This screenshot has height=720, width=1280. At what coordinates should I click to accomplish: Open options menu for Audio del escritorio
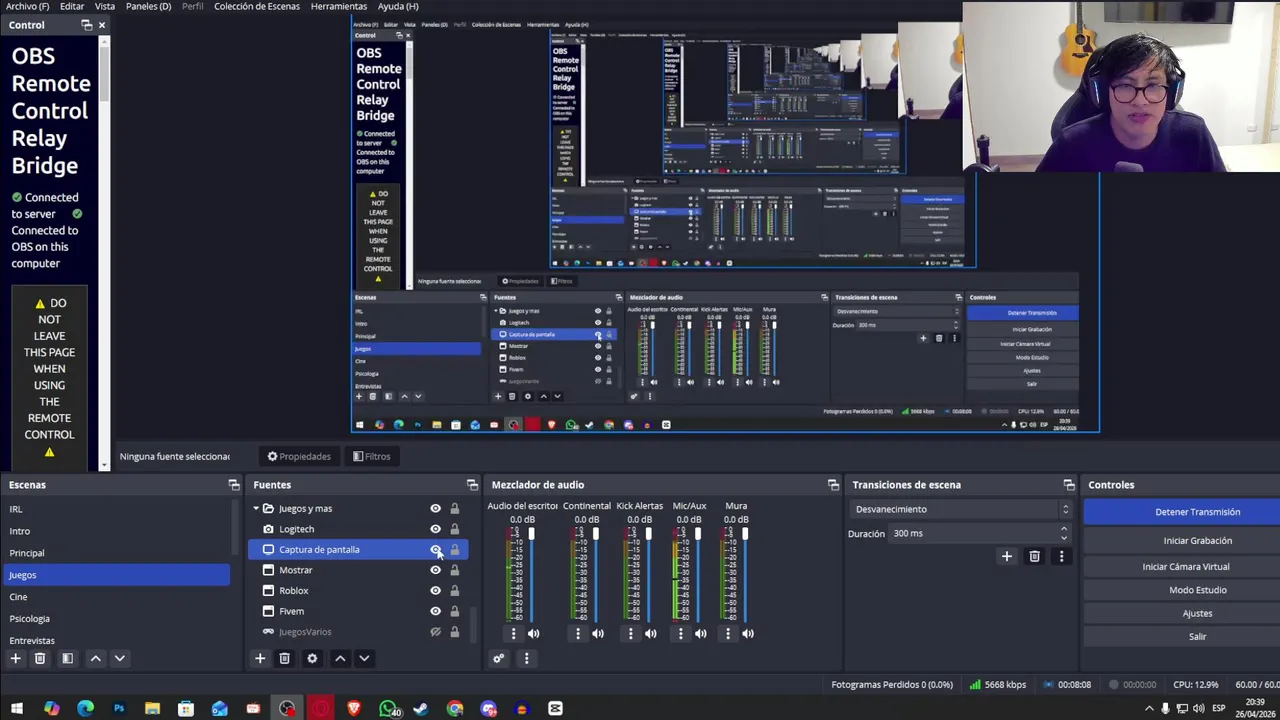[513, 633]
